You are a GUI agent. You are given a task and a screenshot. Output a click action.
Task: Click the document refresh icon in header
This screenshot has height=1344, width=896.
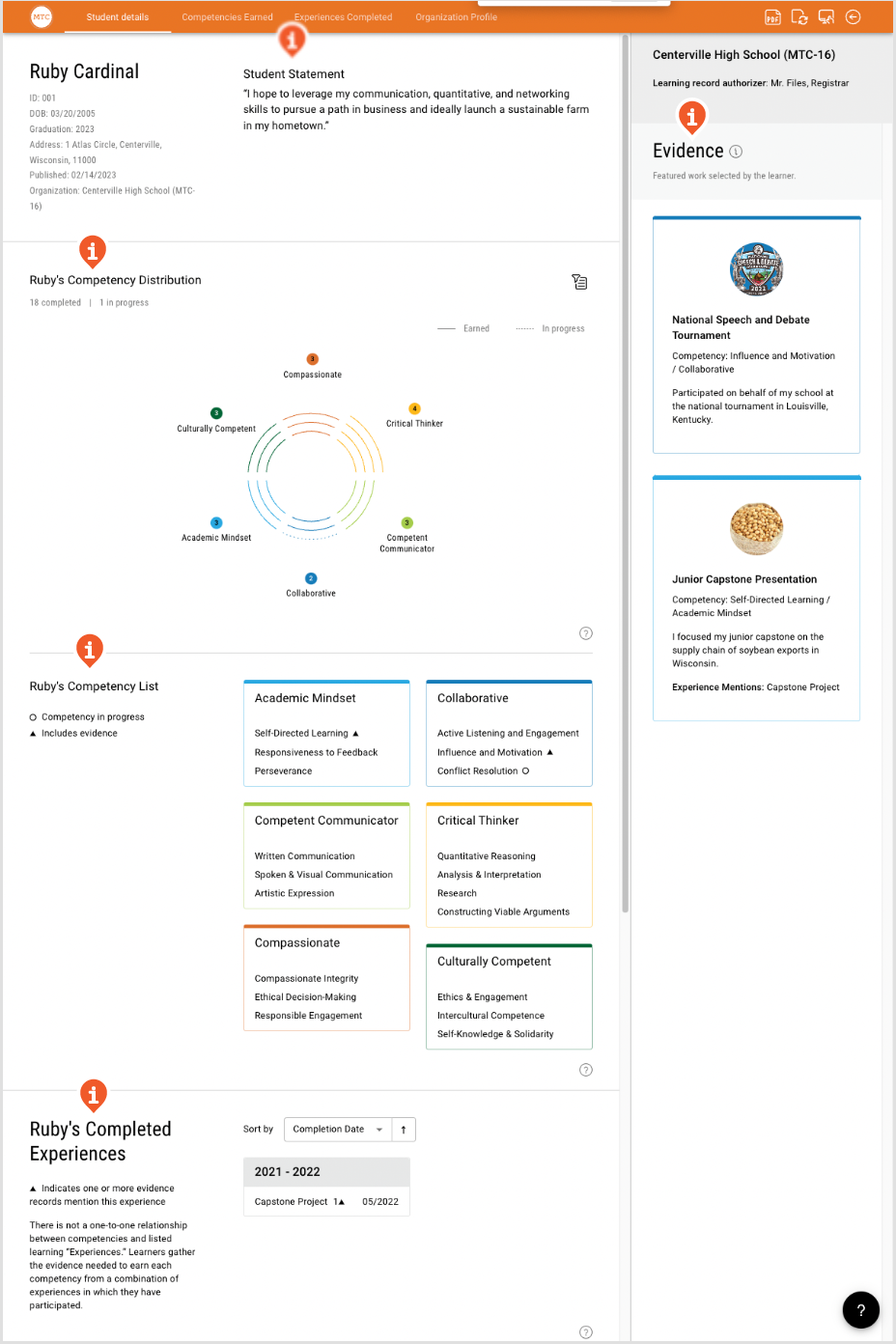(799, 17)
